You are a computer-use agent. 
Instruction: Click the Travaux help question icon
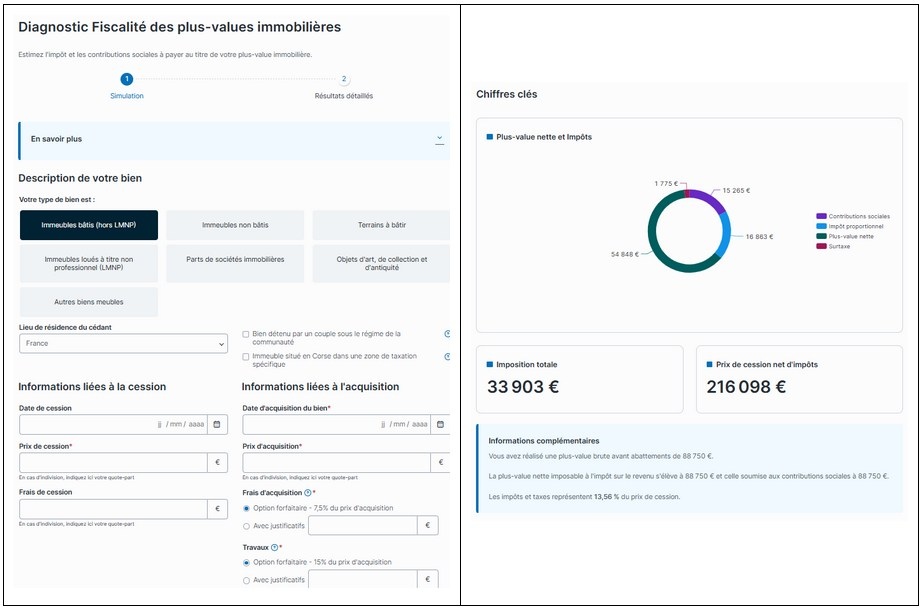pyautogui.click(x=274, y=547)
